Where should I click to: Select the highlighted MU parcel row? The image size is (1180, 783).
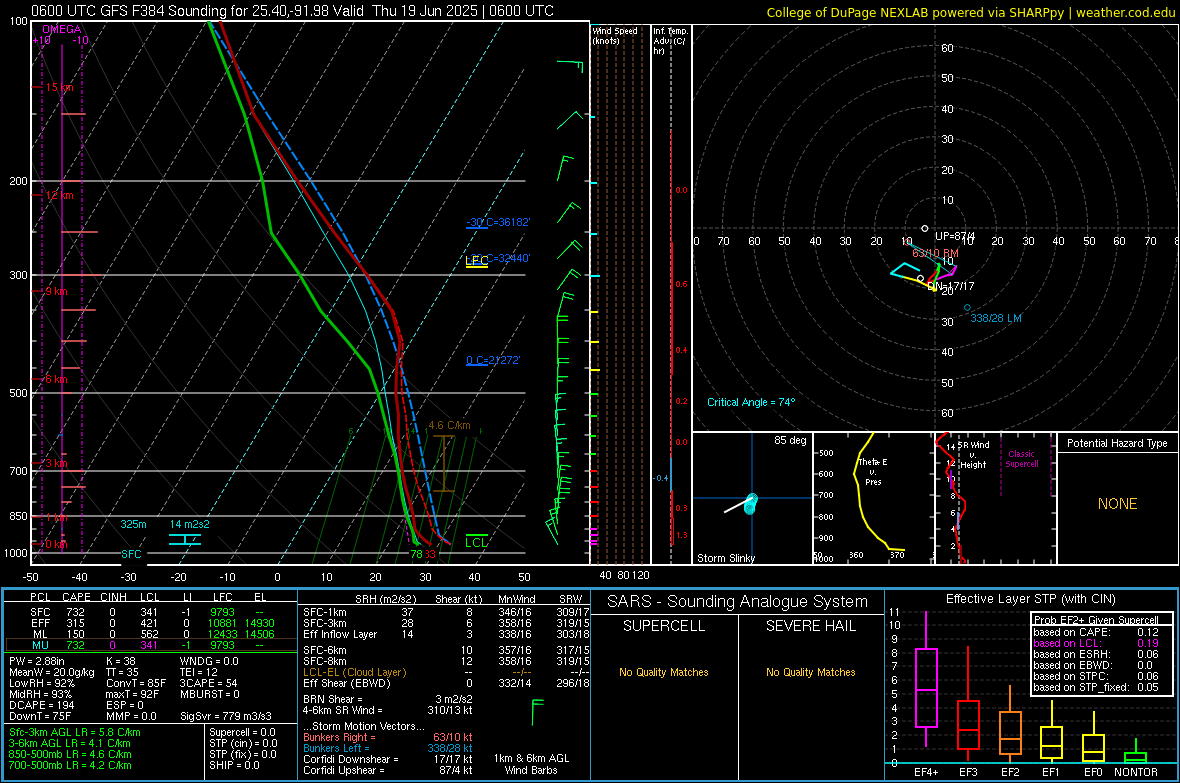(x=151, y=645)
